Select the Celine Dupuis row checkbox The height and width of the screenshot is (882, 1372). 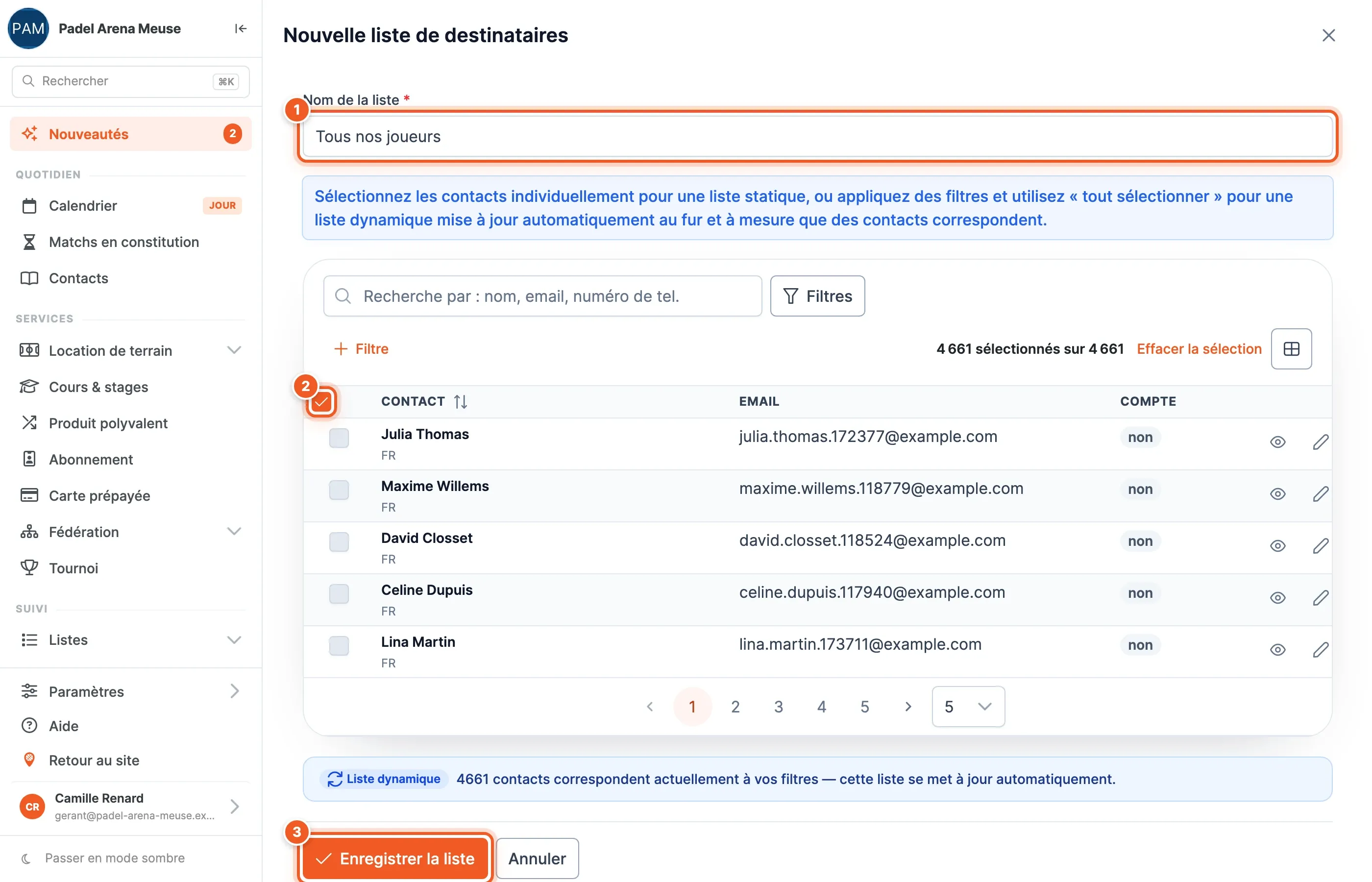click(x=339, y=594)
